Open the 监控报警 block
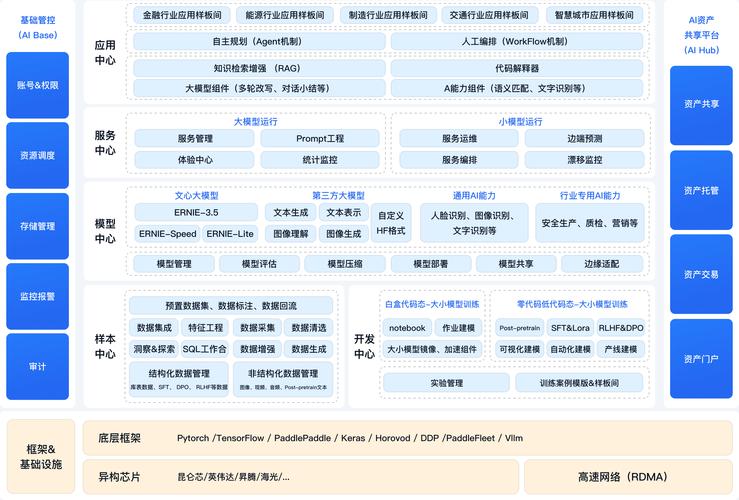Image resolution: width=739 pixels, height=500 pixels. [37, 296]
